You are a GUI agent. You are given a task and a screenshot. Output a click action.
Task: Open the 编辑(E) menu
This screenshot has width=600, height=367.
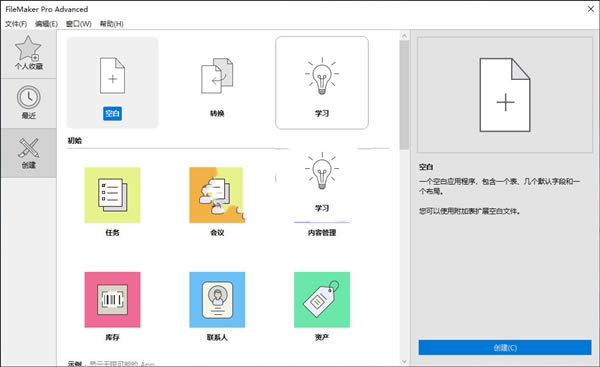(46, 24)
